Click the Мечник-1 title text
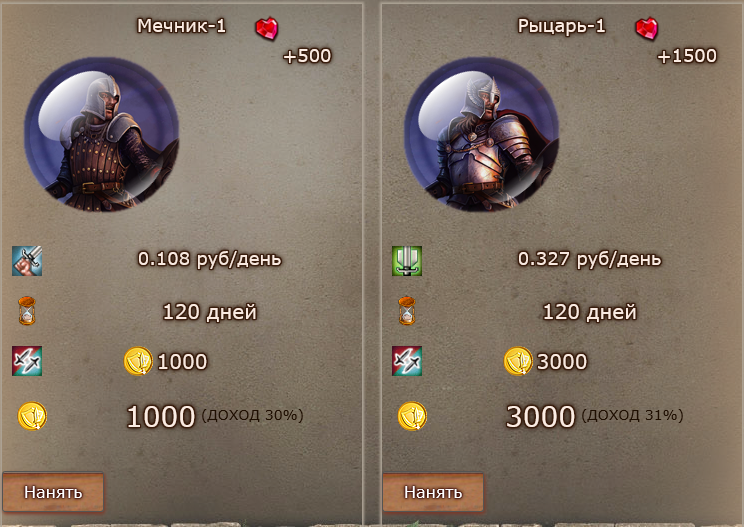The image size is (744, 527). click(x=181, y=26)
